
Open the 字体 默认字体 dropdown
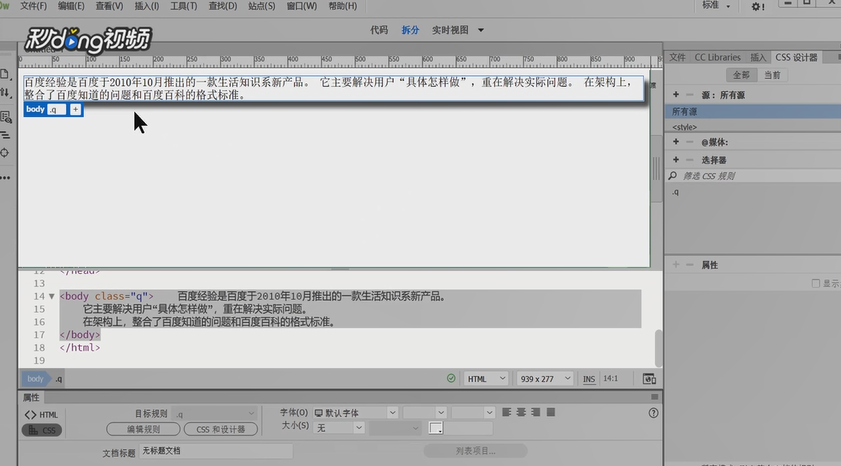[x=355, y=412]
